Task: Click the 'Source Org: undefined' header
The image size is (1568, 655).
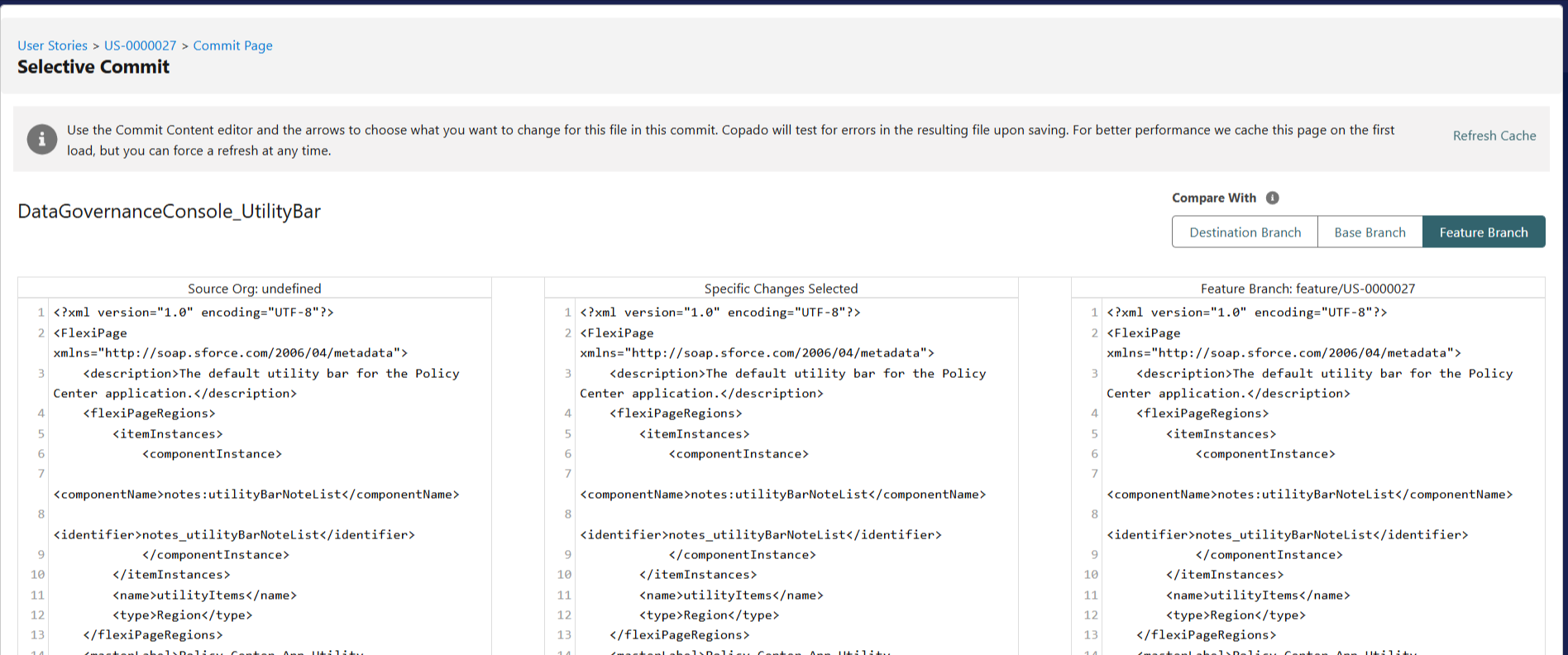Action: point(255,289)
